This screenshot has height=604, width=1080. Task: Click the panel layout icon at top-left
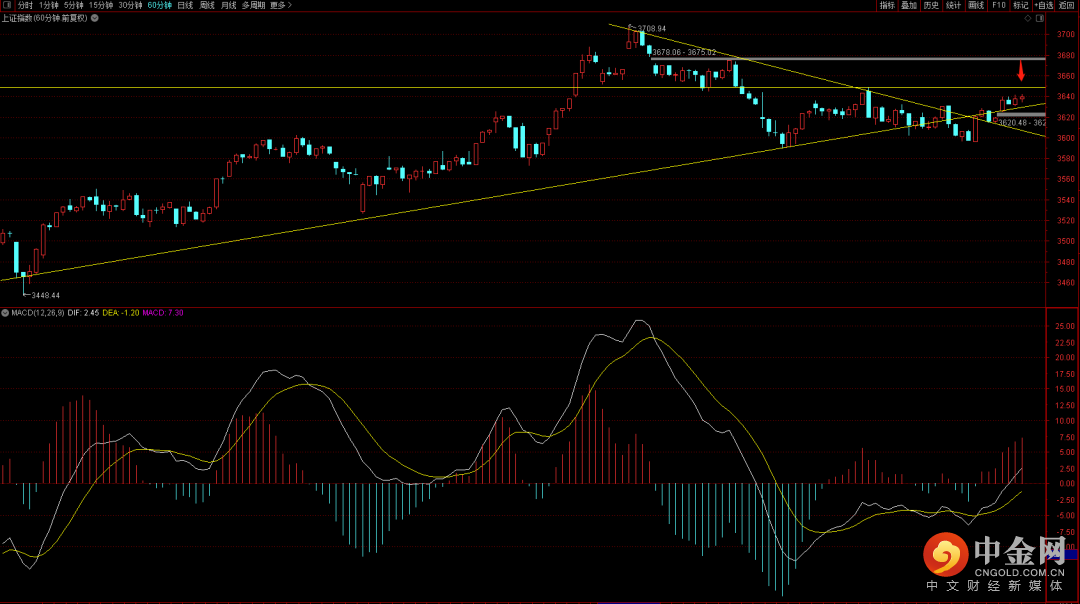tap(7, 5)
